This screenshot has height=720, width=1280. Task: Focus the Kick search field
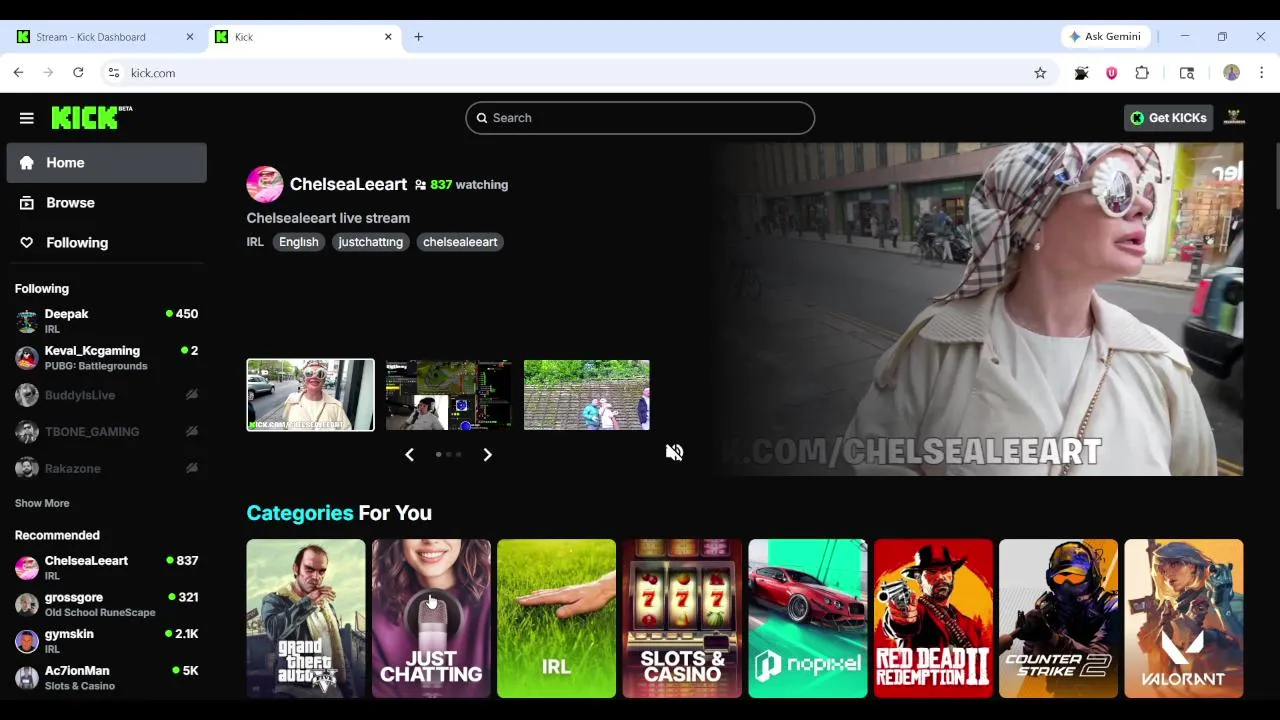(640, 118)
